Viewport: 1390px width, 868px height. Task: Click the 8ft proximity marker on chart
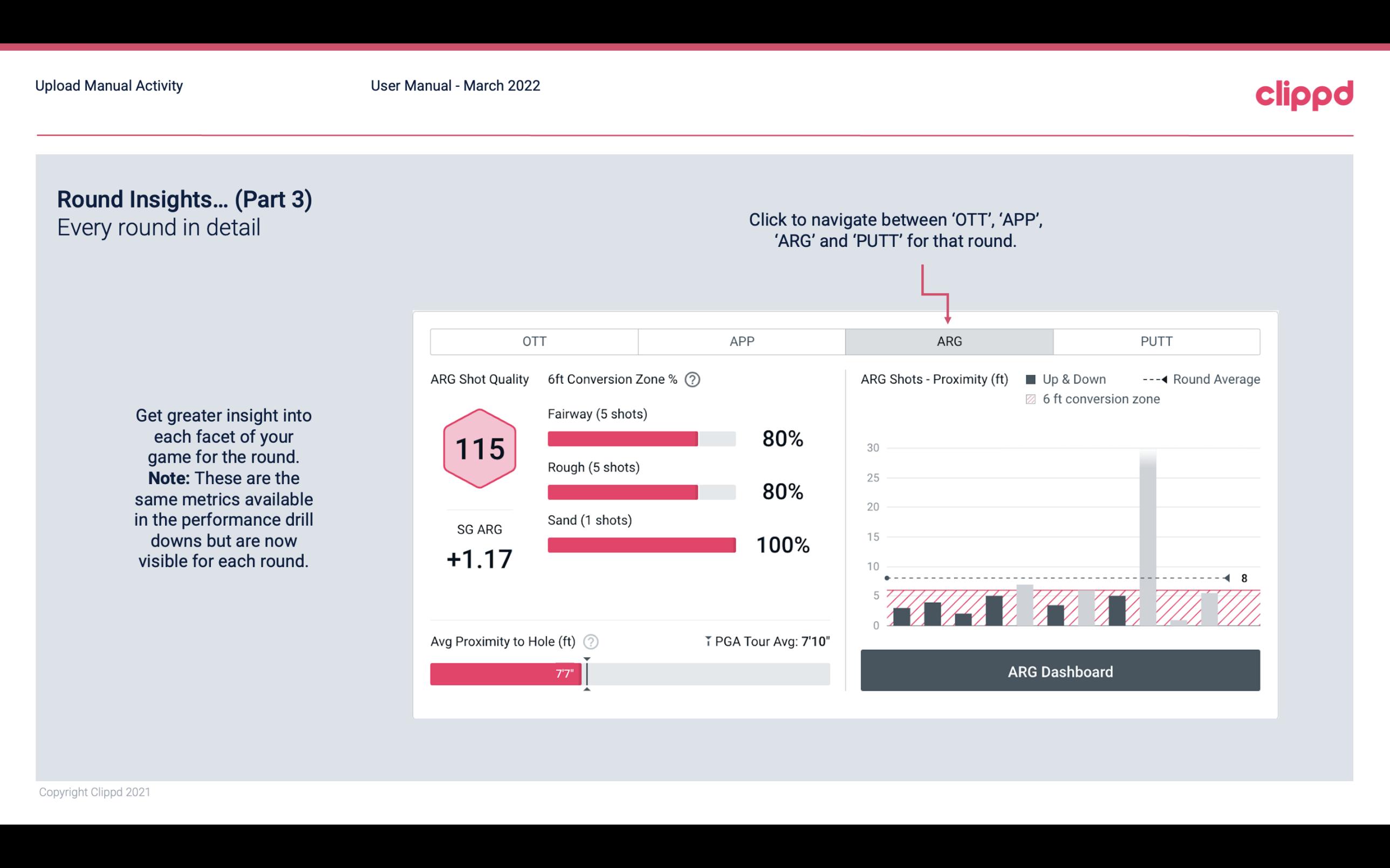1227,578
